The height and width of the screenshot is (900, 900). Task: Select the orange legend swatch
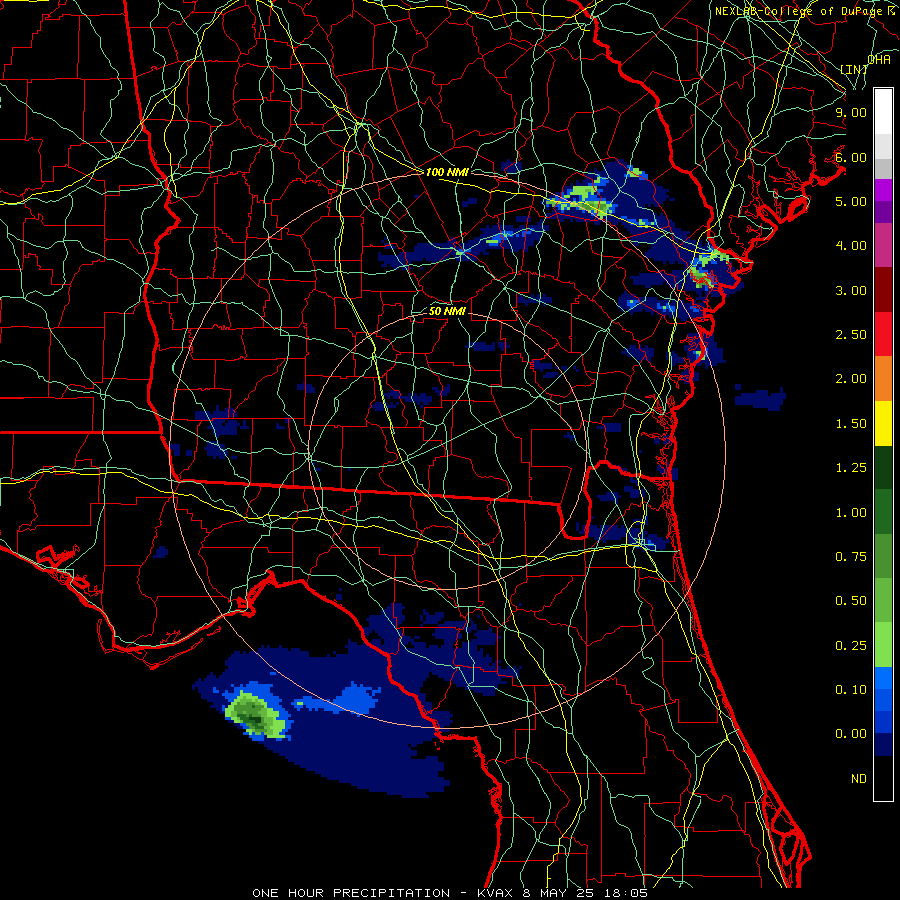click(x=883, y=379)
